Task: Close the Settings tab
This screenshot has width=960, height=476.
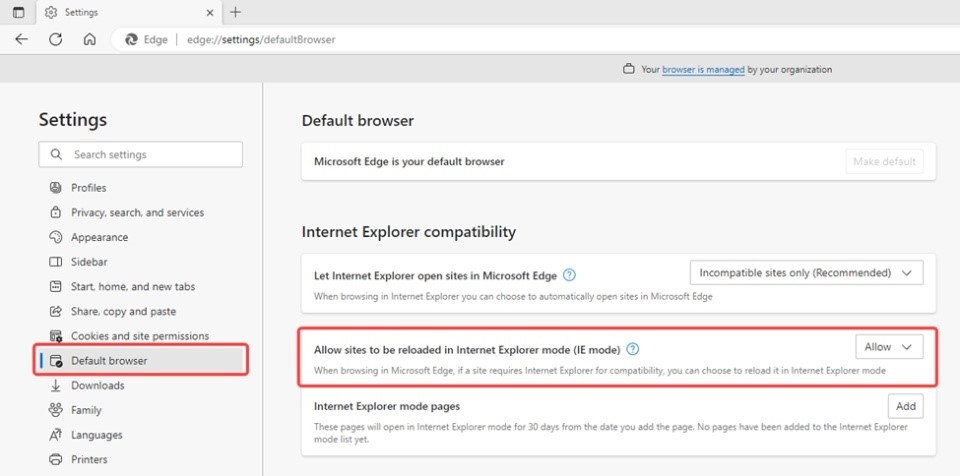Action: pos(210,12)
